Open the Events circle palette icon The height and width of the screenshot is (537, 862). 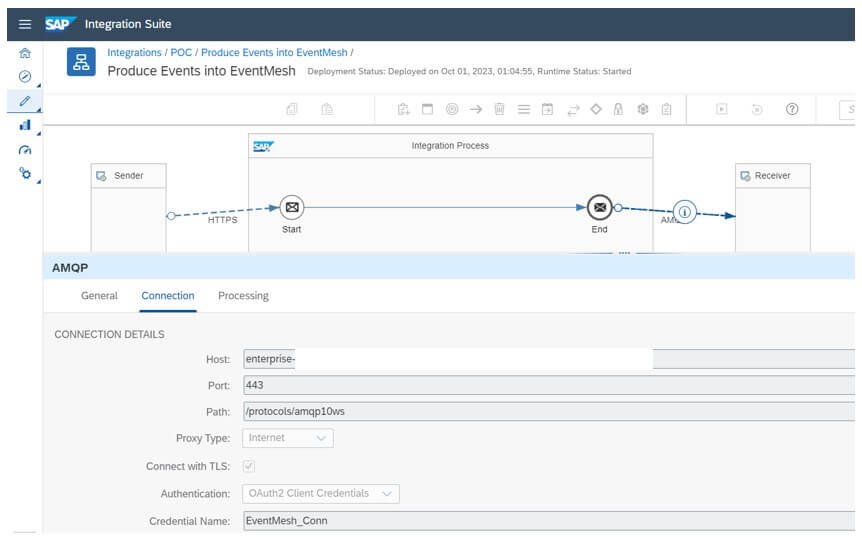[x=452, y=109]
